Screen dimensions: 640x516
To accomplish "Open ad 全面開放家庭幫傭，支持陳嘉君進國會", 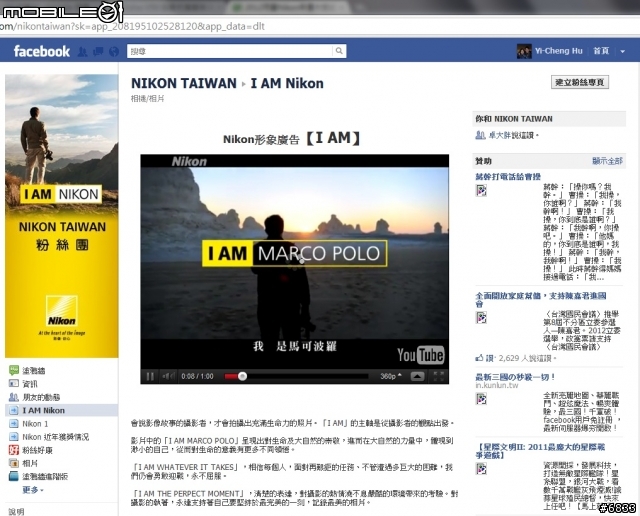I will coord(540,299).
